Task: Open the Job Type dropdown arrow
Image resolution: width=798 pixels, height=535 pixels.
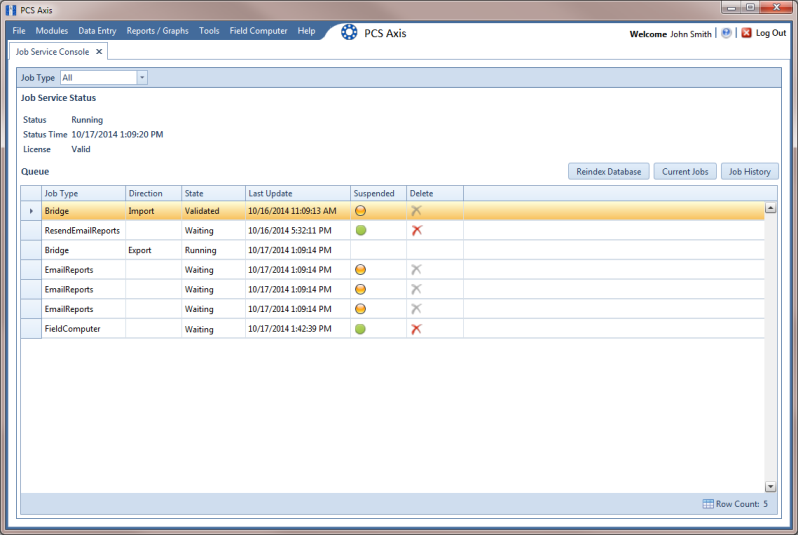Action: 142,78
